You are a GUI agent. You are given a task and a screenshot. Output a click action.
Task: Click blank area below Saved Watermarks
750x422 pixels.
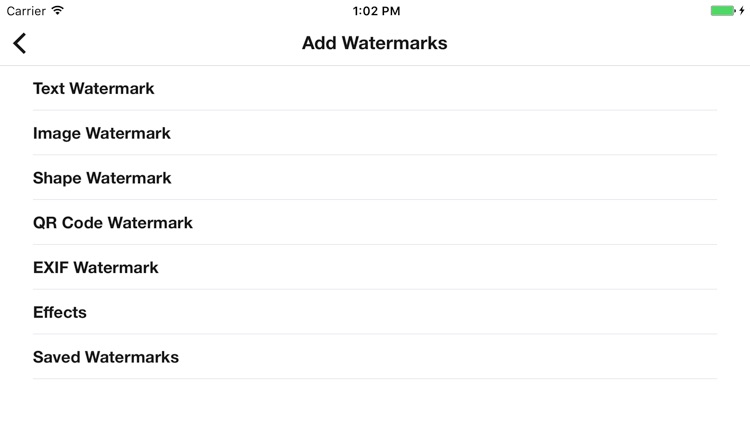[x=375, y=400]
